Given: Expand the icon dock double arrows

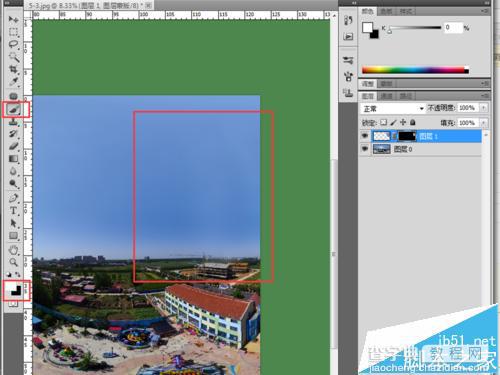Looking at the screenshot, I should (x=354, y=3).
